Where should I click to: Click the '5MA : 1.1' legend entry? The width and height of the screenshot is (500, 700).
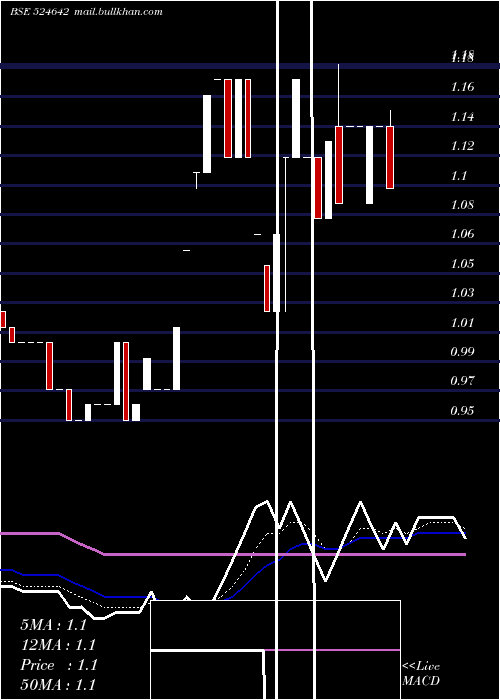tap(54, 625)
